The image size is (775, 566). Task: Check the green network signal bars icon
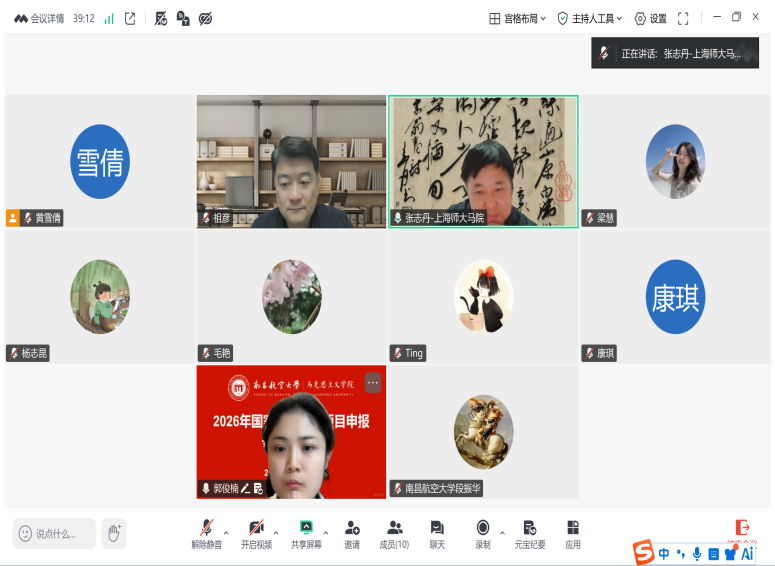109,19
